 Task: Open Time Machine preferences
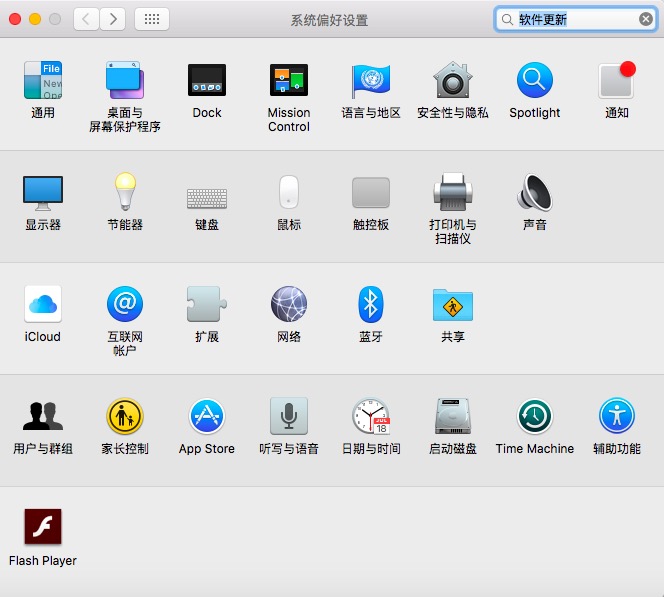click(535, 417)
